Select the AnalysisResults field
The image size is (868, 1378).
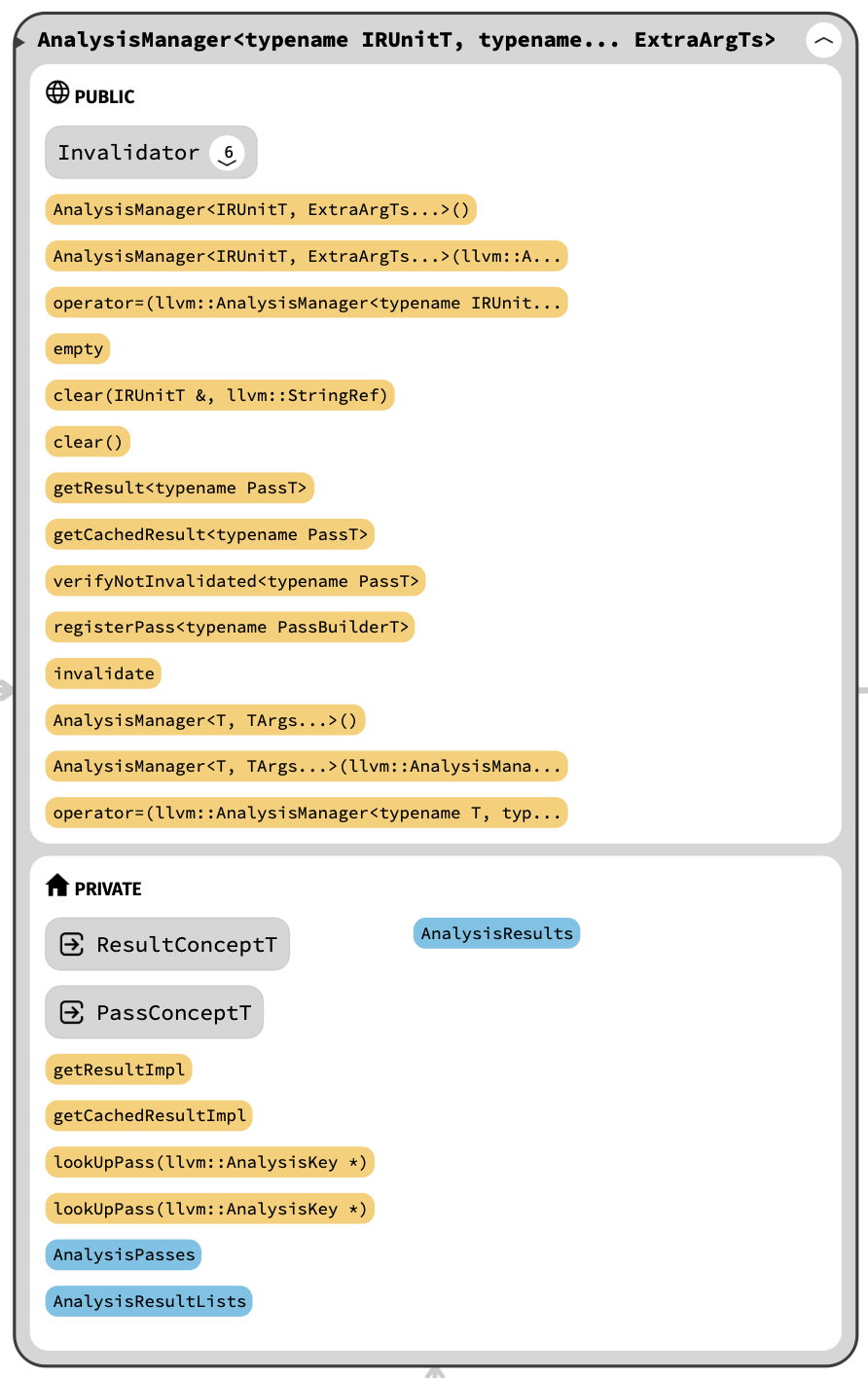coord(496,933)
